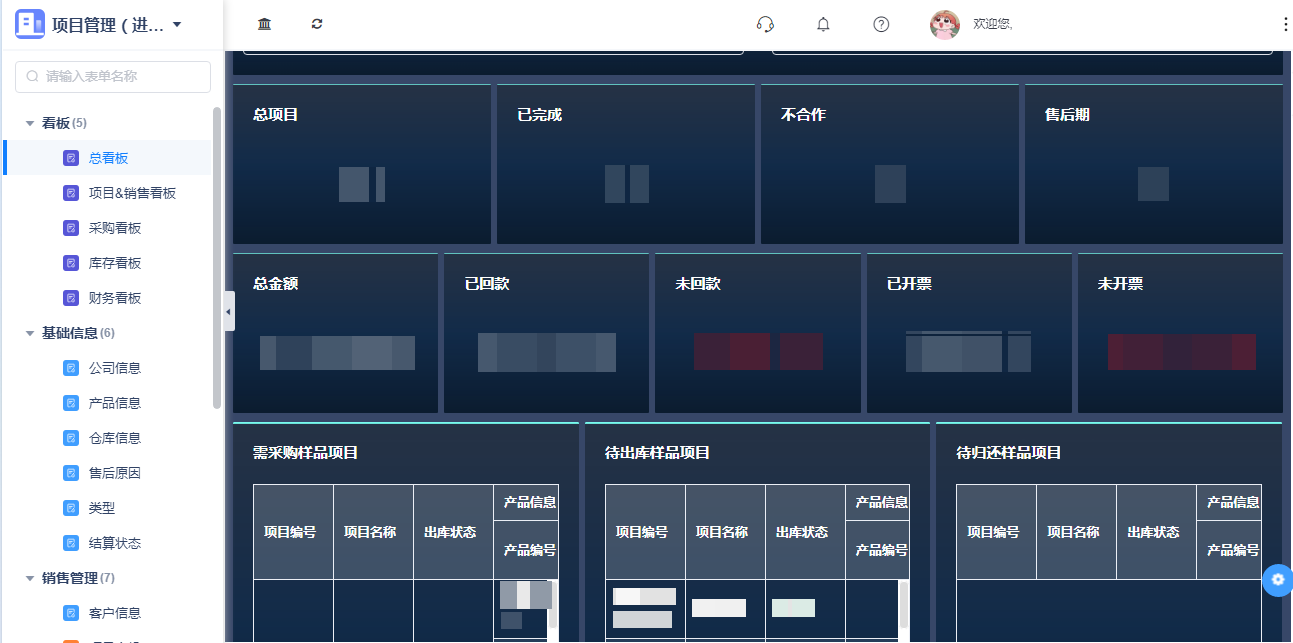Click the icon next to 总看板
This screenshot has height=643, width=1293.
click(x=71, y=158)
